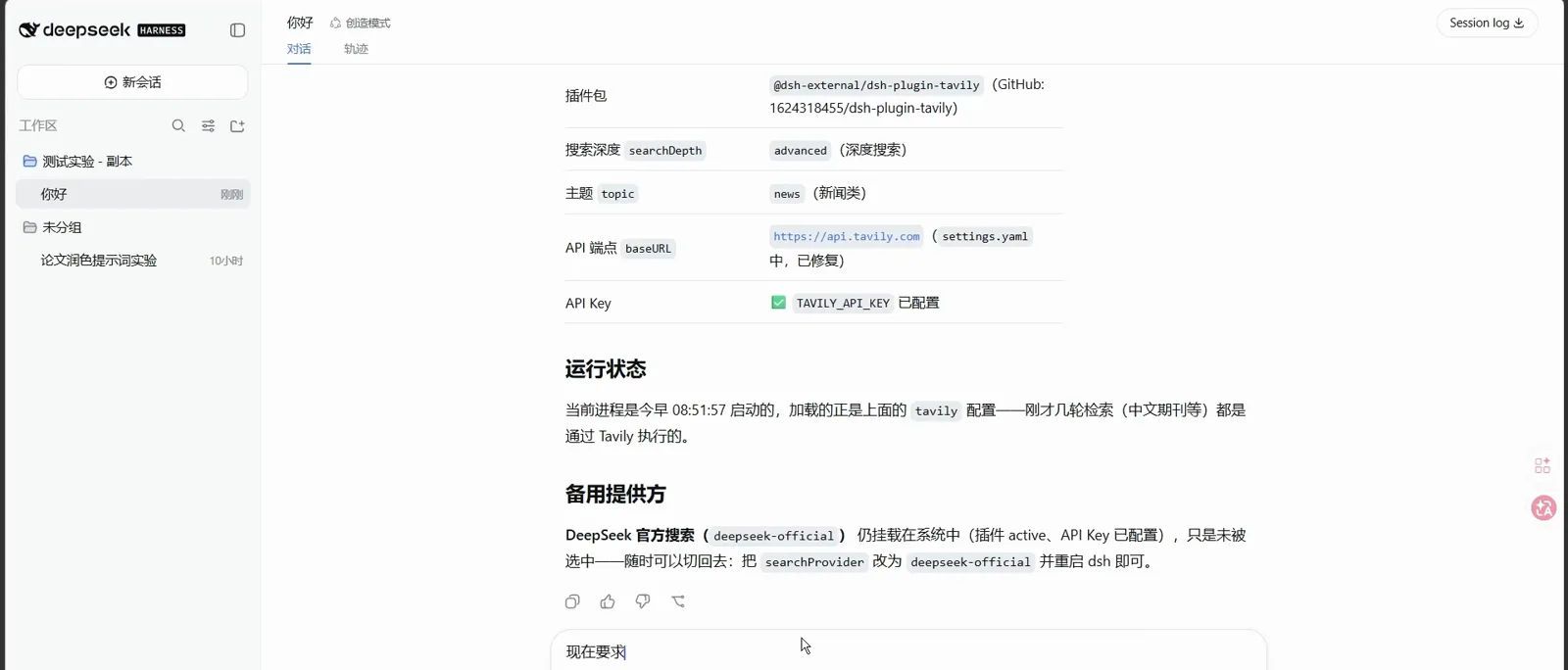Open the https://api.tavily.com link
The image size is (1568, 670).
pyautogui.click(x=847, y=236)
